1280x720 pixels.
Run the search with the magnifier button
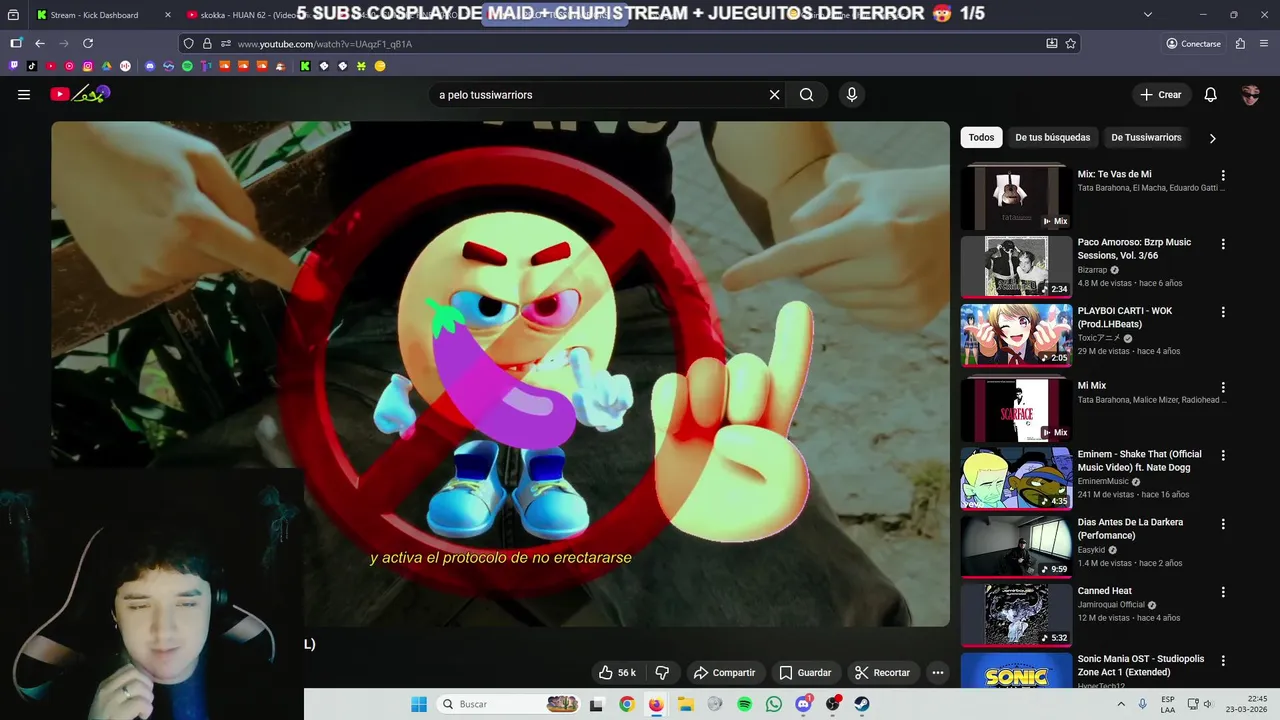[x=806, y=95]
